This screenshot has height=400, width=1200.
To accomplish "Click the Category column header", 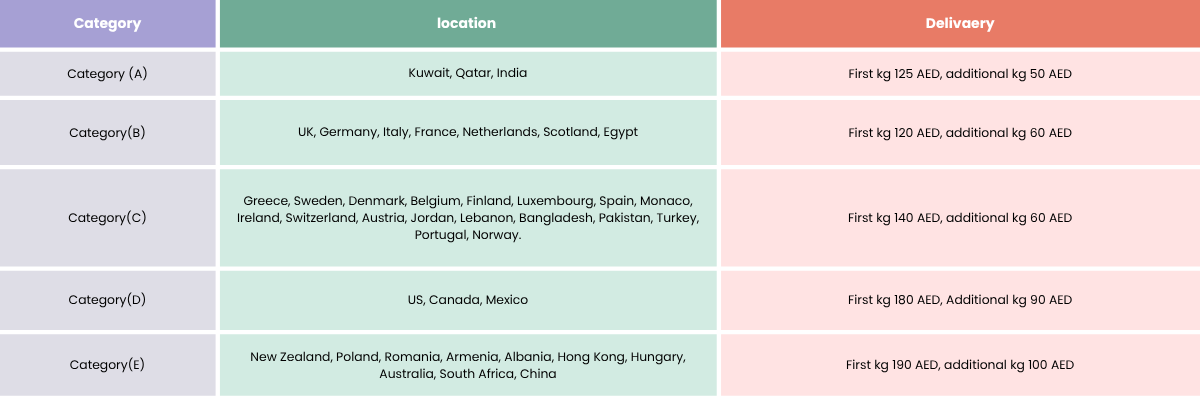I will click(107, 23).
